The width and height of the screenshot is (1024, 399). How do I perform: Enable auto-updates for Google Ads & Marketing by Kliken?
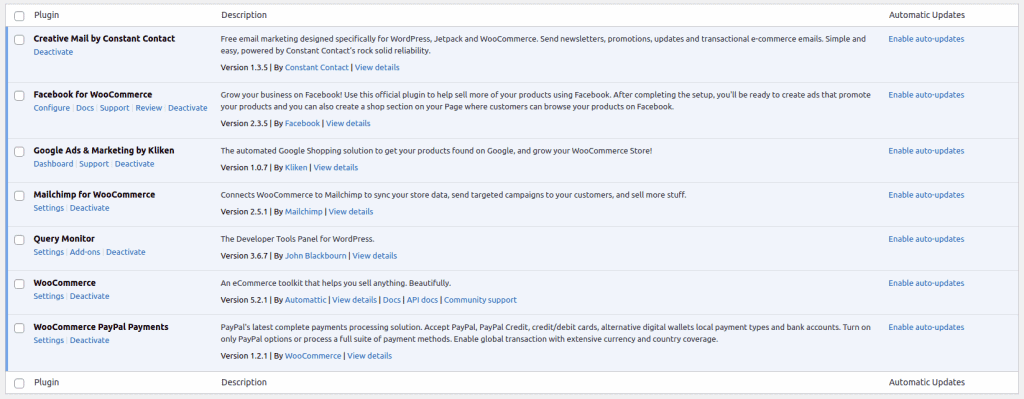click(926, 152)
